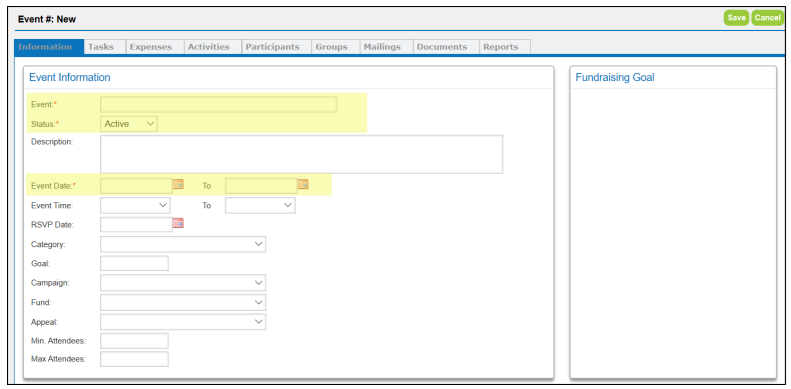791x389 pixels.
Task: Click the Event name input field
Action: [218, 104]
